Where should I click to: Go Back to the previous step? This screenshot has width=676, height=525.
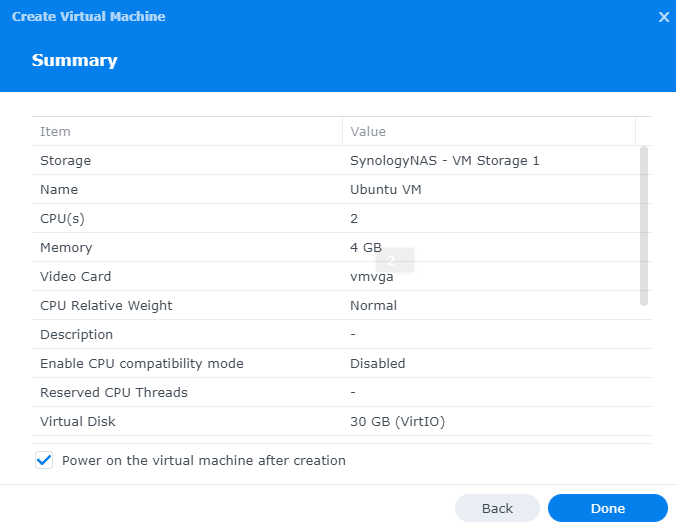[x=497, y=508]
